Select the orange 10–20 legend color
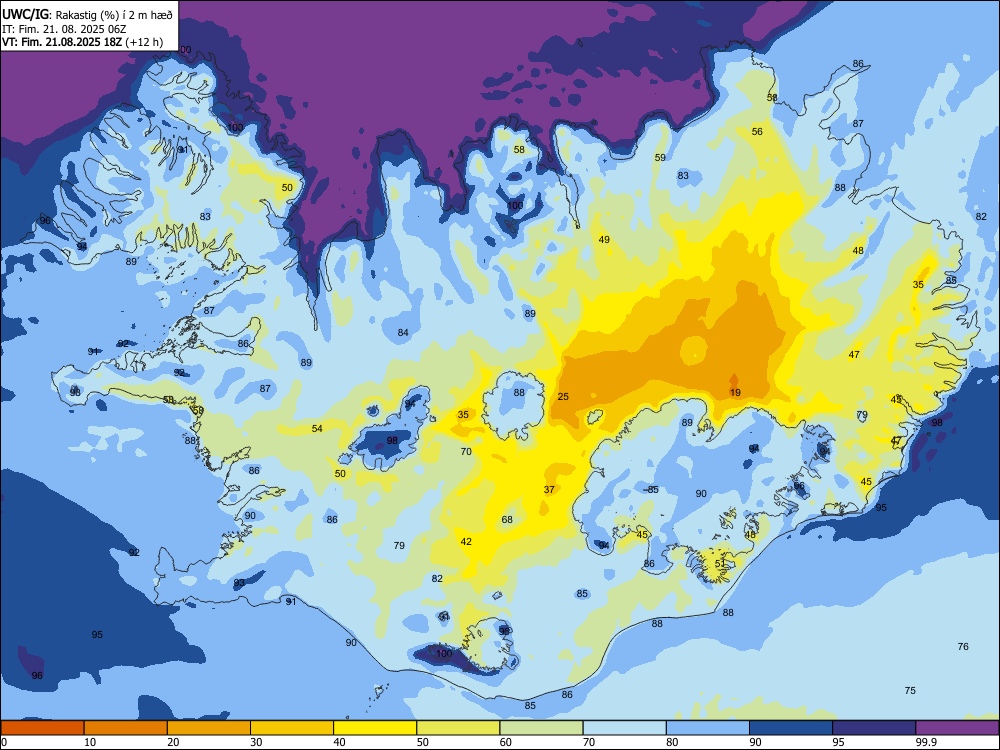 [x=126, y=728]
